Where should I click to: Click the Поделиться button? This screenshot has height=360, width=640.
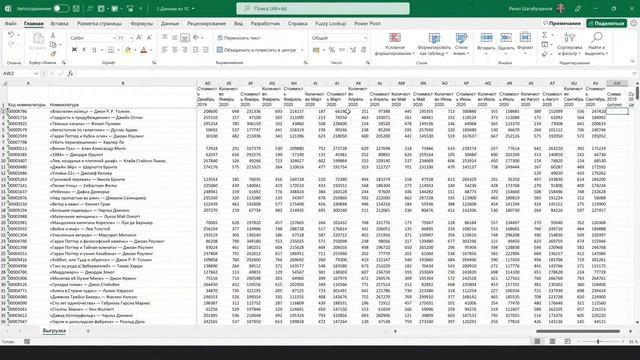(606, 24)
